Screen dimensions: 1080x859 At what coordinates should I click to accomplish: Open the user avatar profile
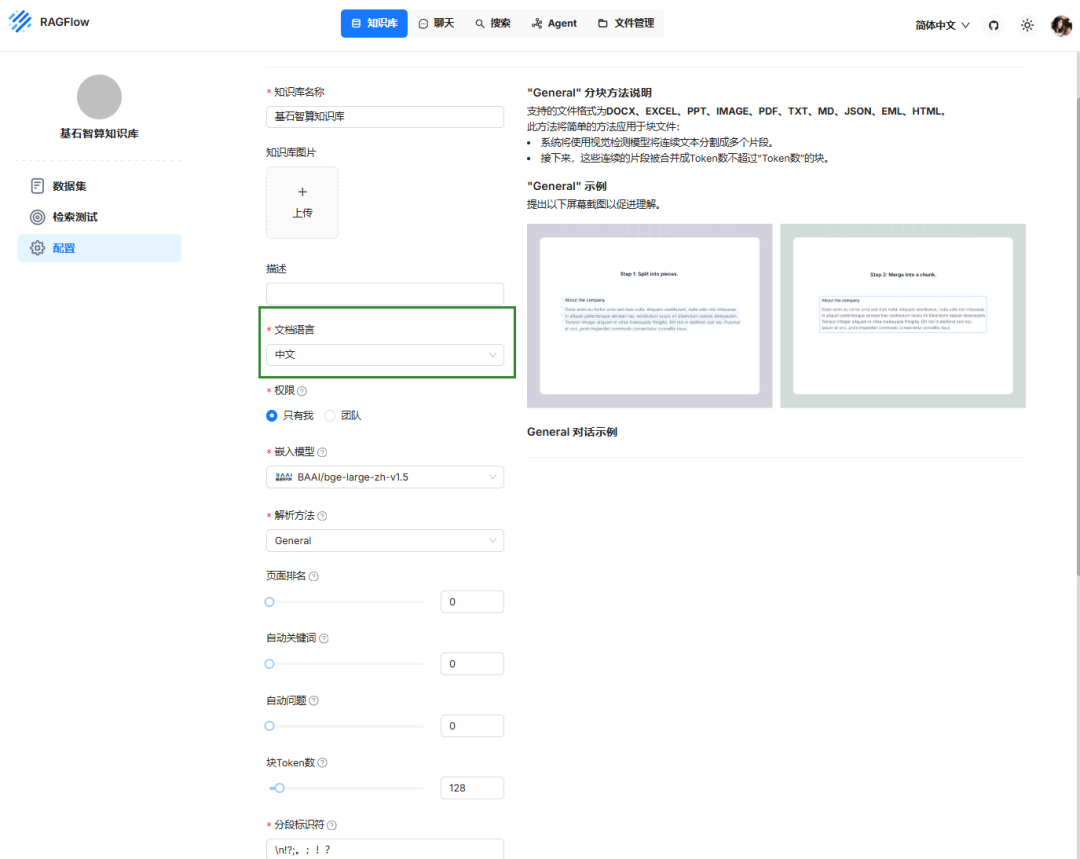pos(1061,25)
